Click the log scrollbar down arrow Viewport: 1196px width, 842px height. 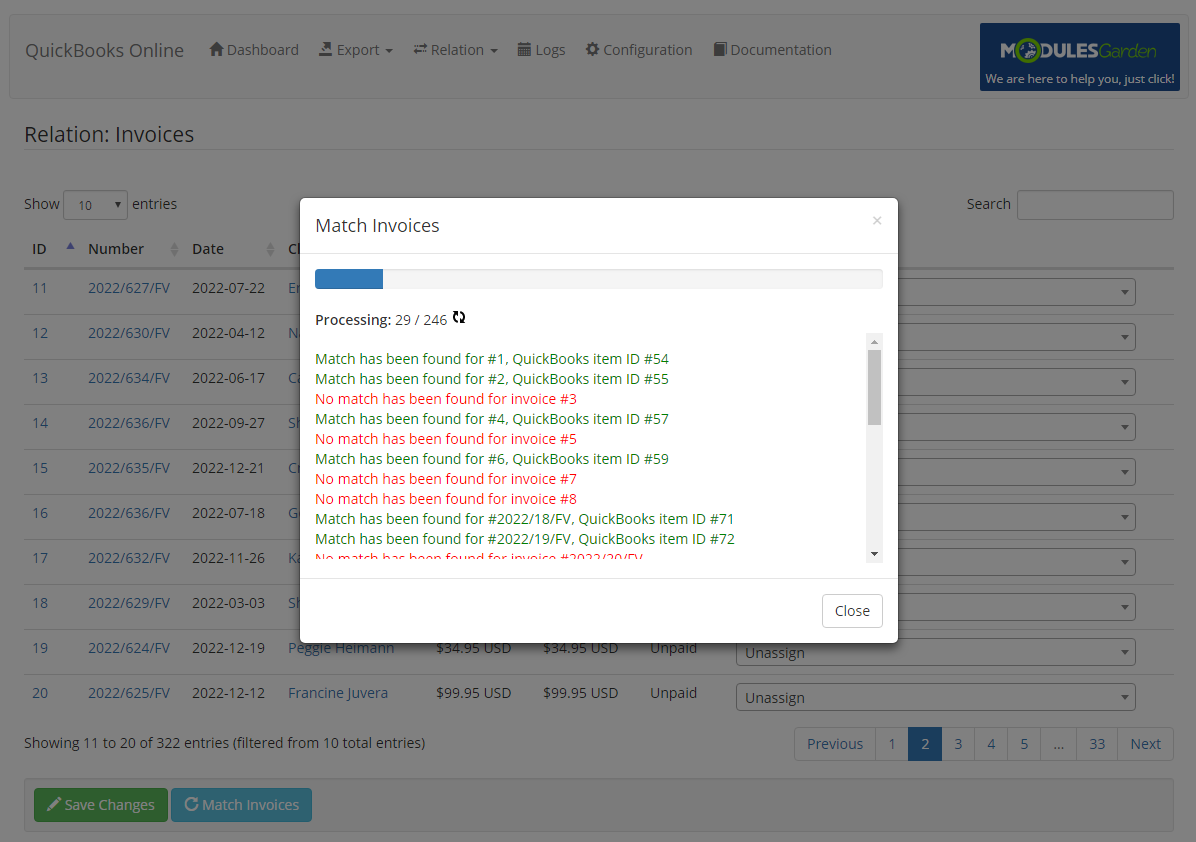(x=874, y=554)
